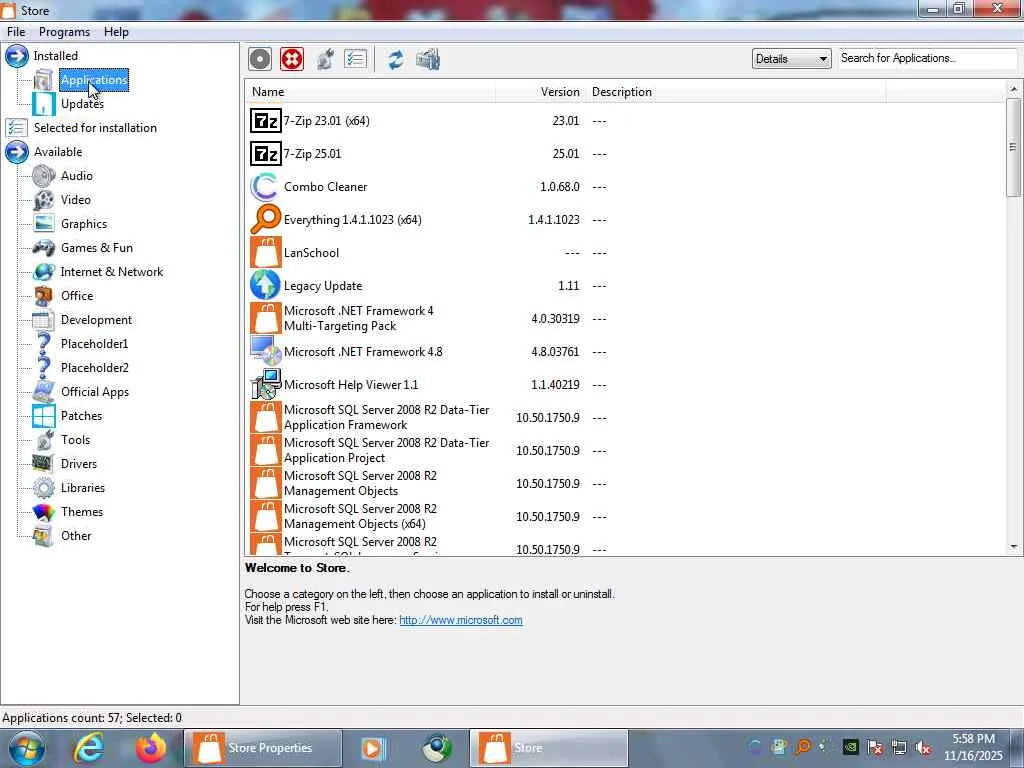
Task: Select the Placeholder1 category
Action: click(95, 344)
